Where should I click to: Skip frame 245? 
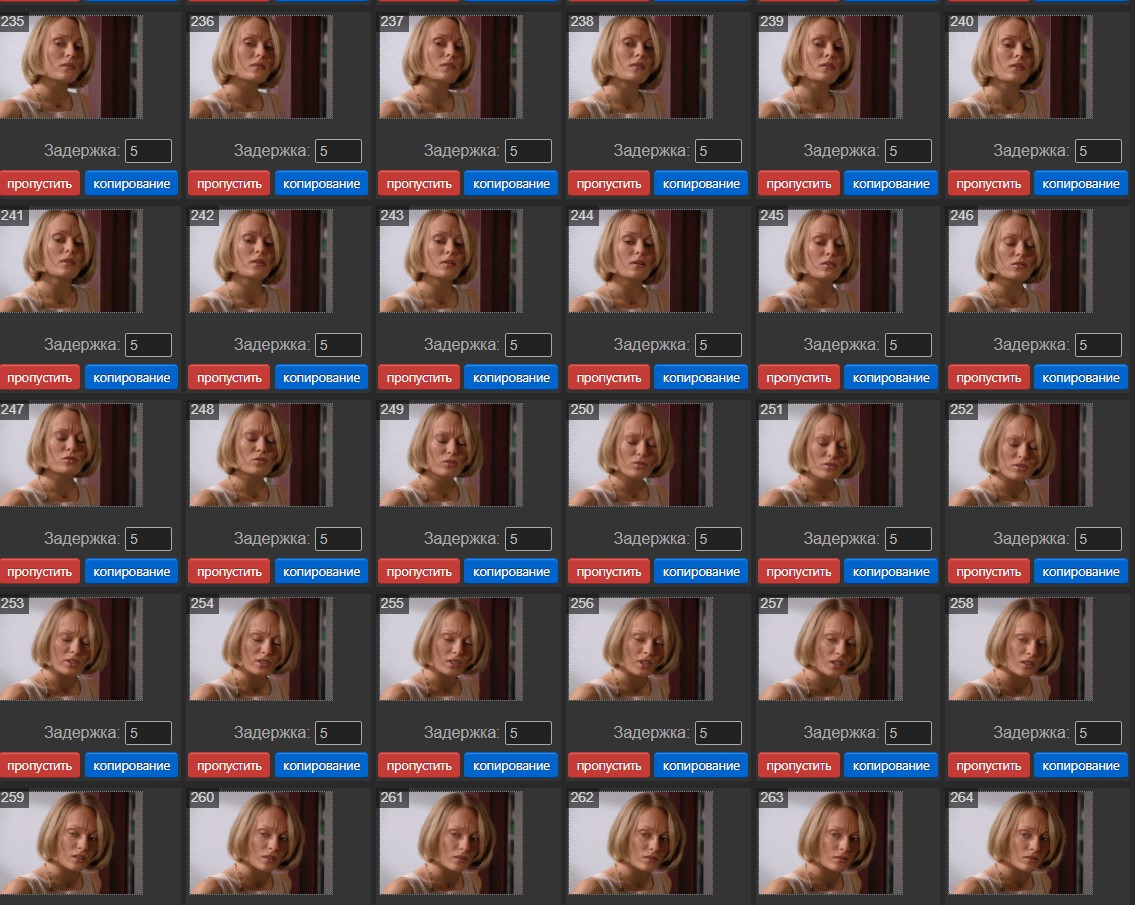pyautogui.click(x=798, y=378)
